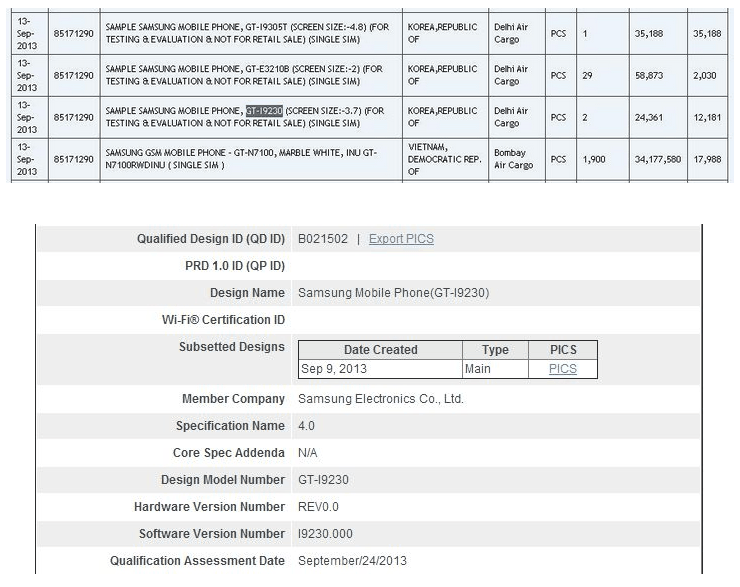This screenshot has height=587, width=740.
Task: Click the Member Company label
Action: pos(234,399)
